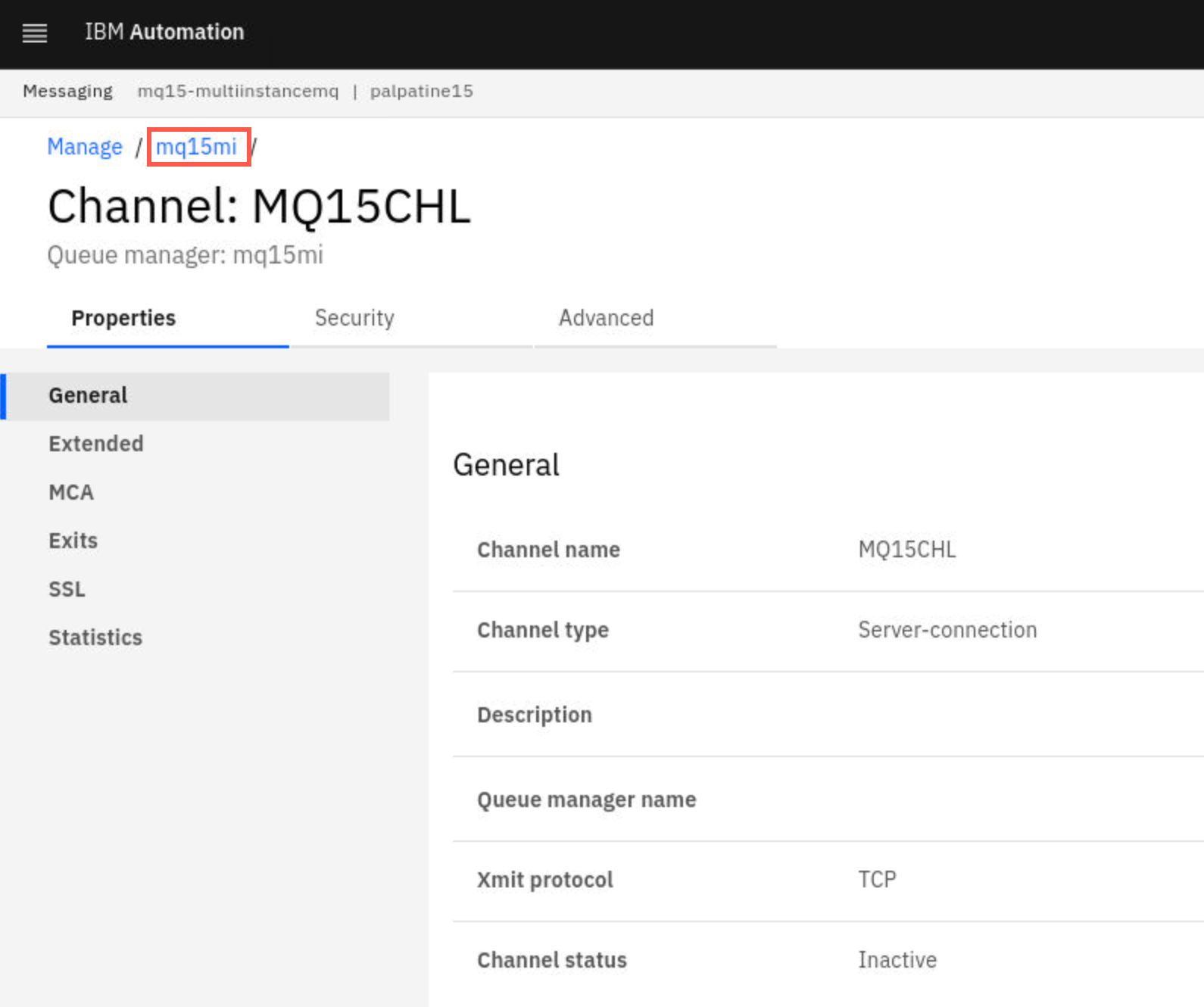This screenshot has height=1007, width=1204.
Task: Click the mq15-multiinstancemq instance name
Action: pos(238,92)
